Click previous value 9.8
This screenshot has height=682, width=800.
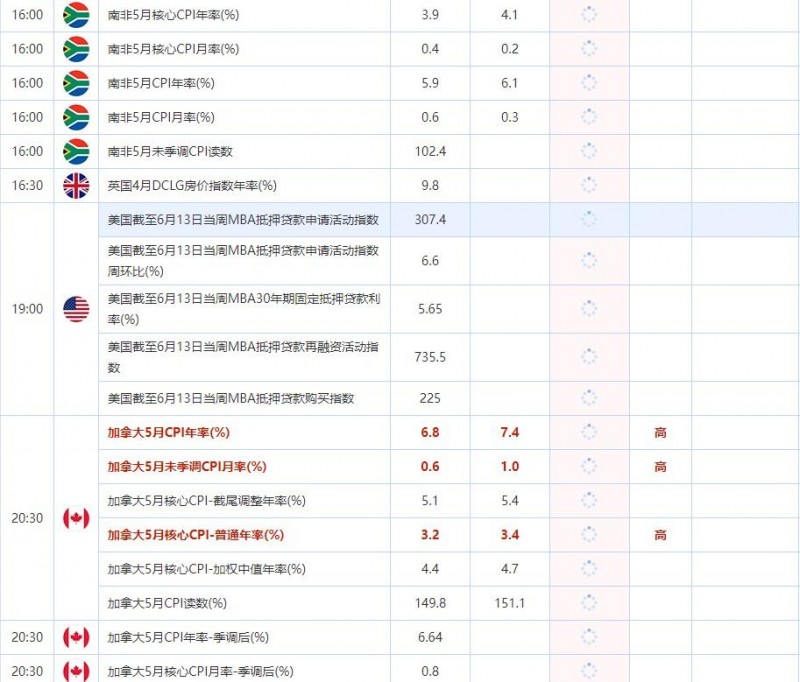pos(430,186)
